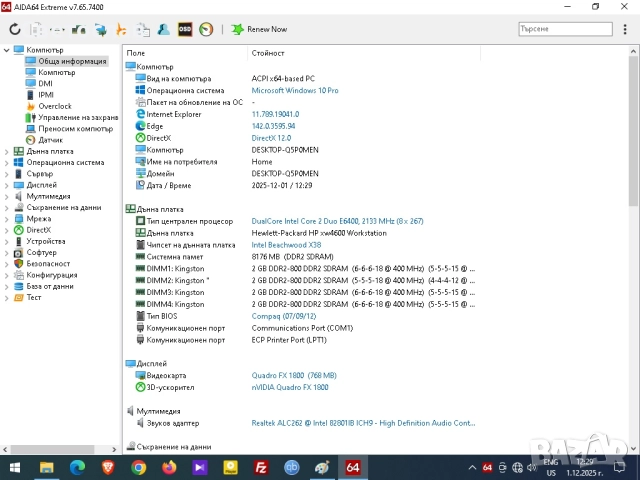Image resolution: width=640 pixels, height=480 pixels.
Task: Open the sensor gauge toolbar icon
Action: [206, 29]
